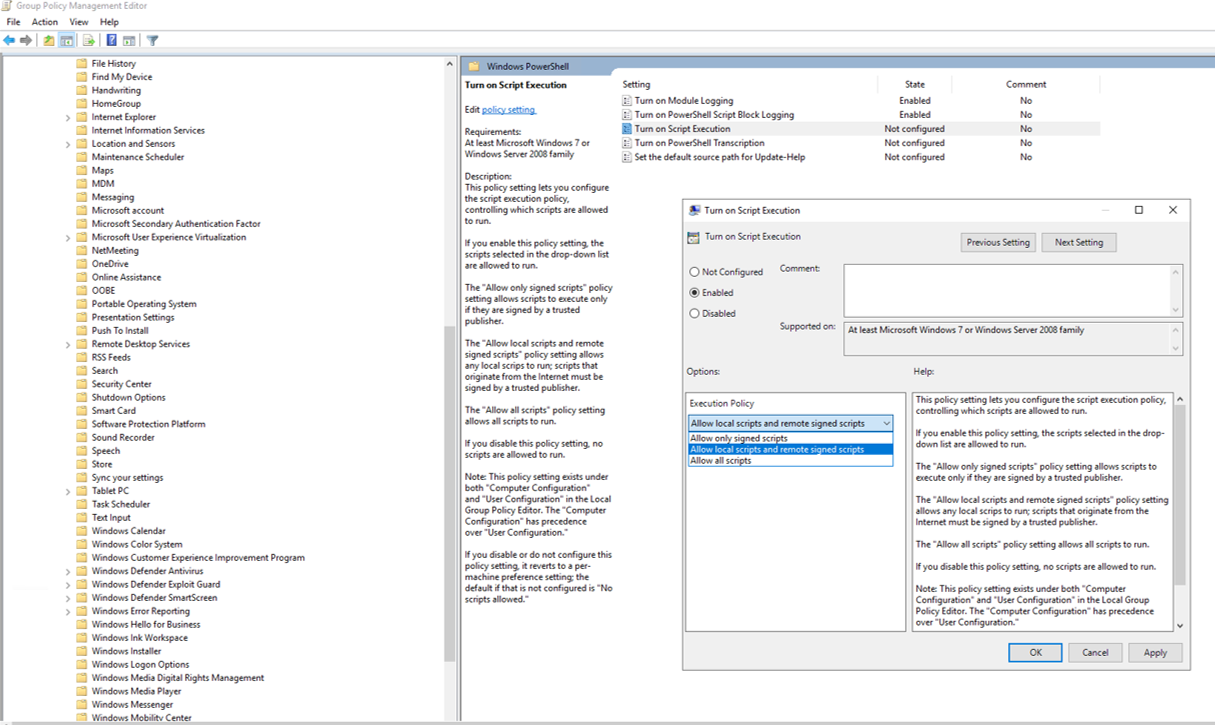This screenshot has height=725, width=1215.
Task: Click the Windows PowerShell folder icon in the header
Action: [474, 67]
